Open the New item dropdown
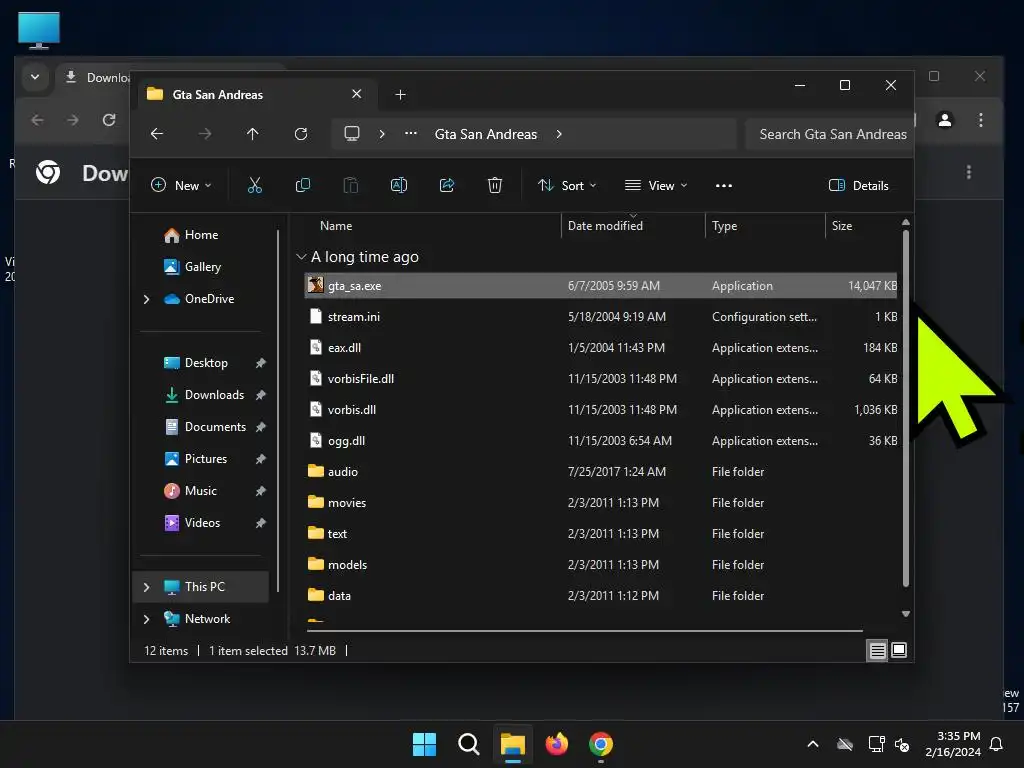Screen dimensions: 1024x768 tap(182, 185)
